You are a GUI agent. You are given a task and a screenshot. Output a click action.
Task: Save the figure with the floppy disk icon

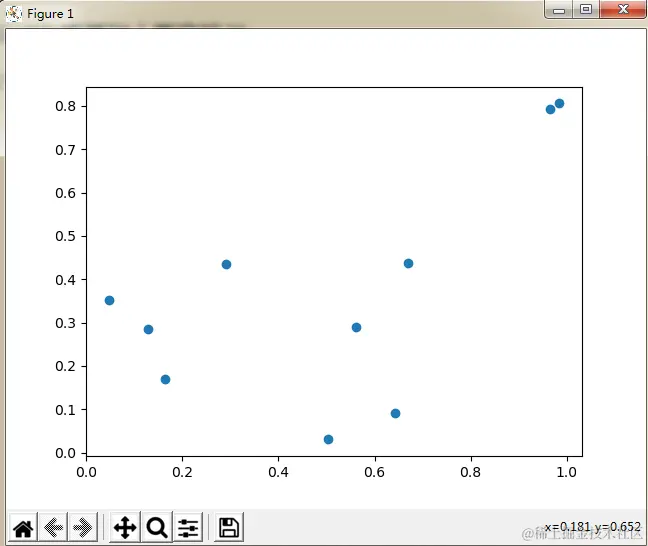click(229, 527)
